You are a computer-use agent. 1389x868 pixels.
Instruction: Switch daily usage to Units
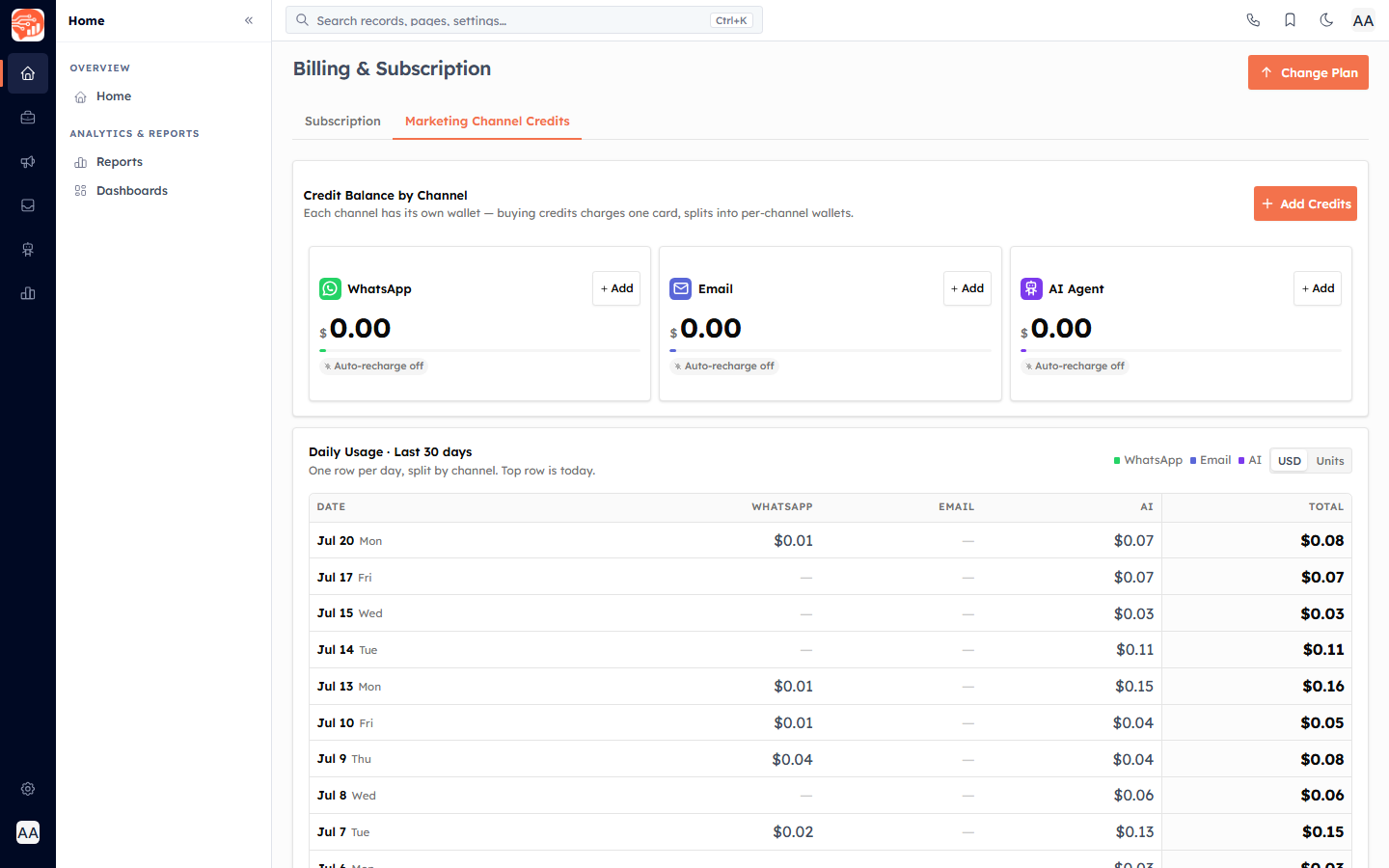[x=1330, y=461]
